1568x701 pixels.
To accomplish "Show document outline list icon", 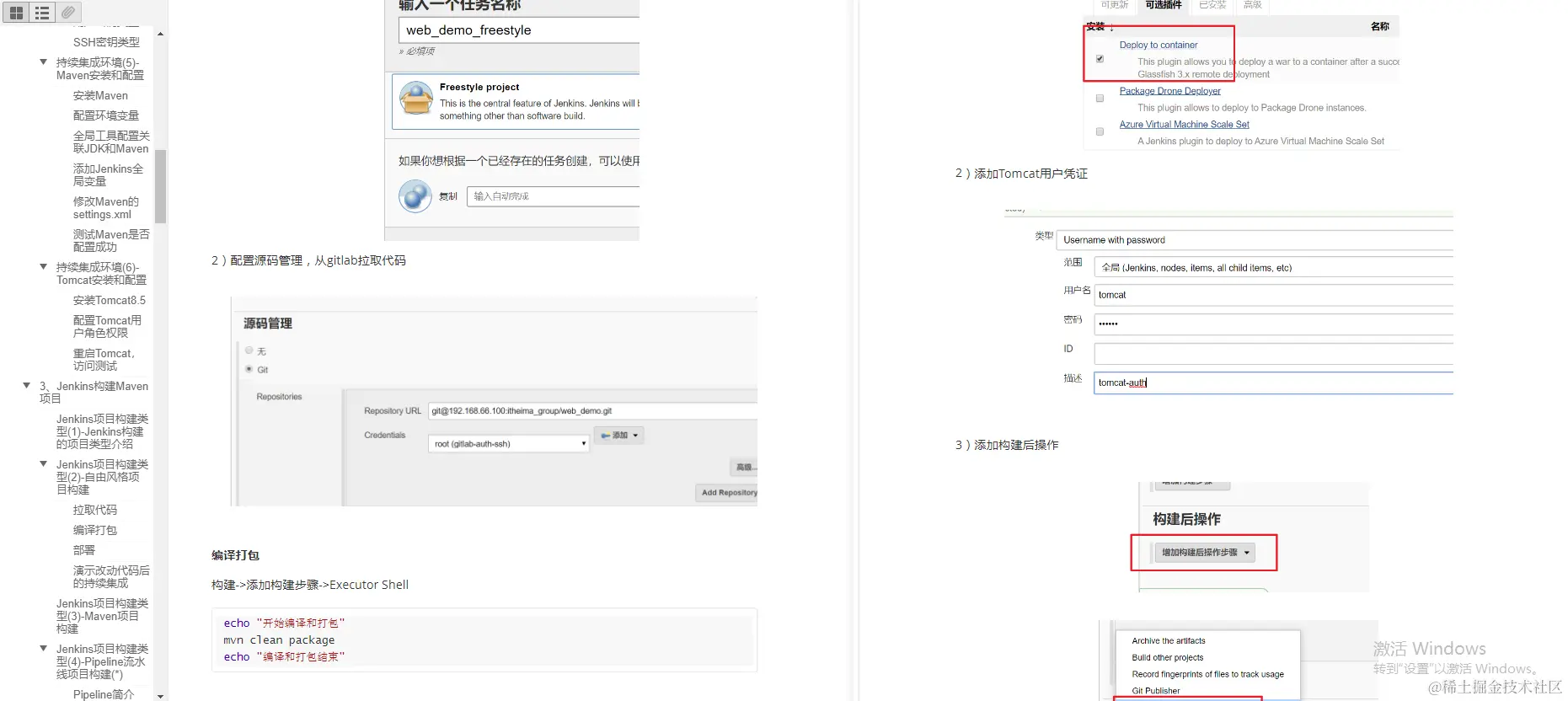I will 42,13.
